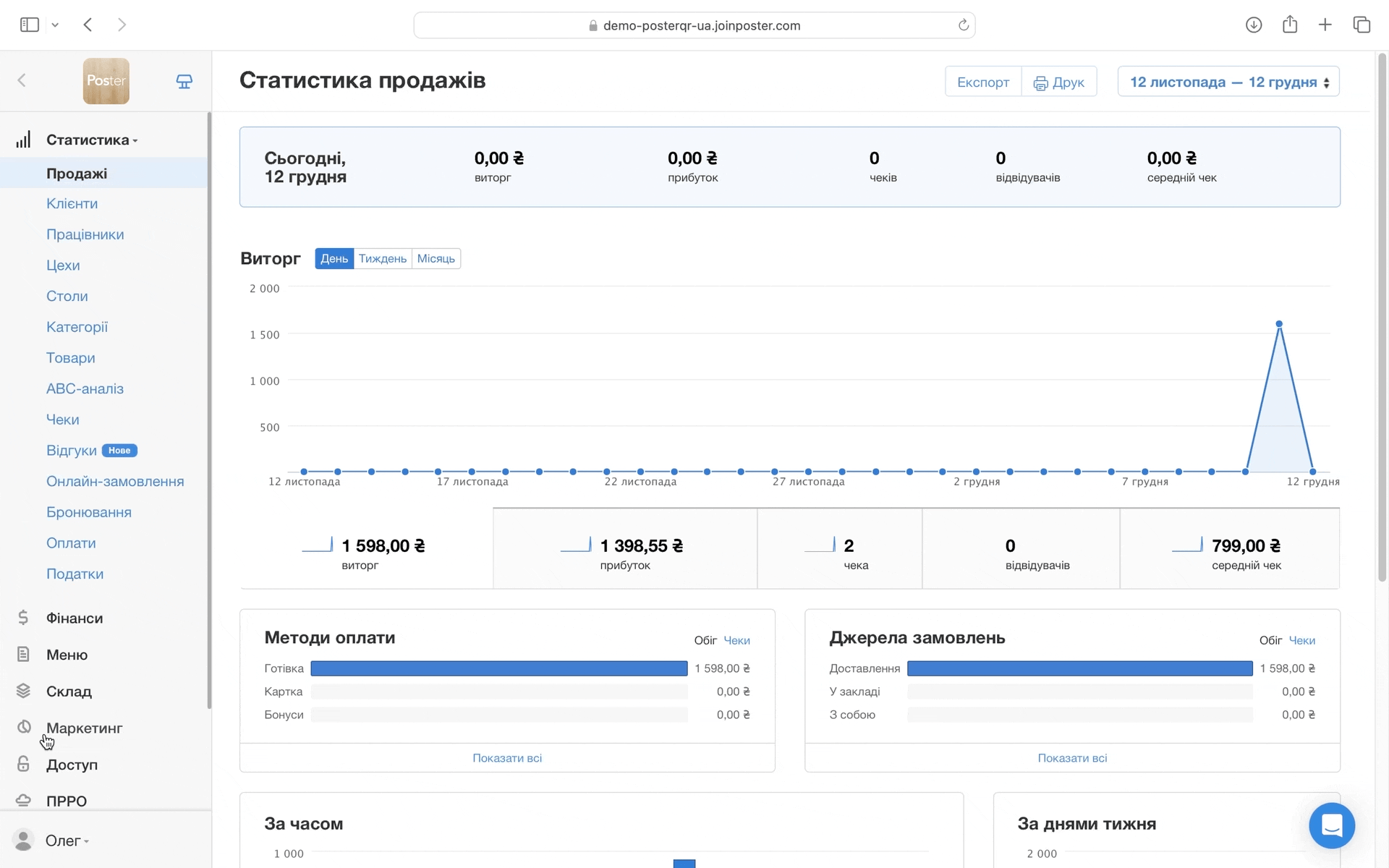The height and width of the screenshot is (868, 1389).
Task: Collapse sidebar with the back arrow
Action: click(22, 80)
